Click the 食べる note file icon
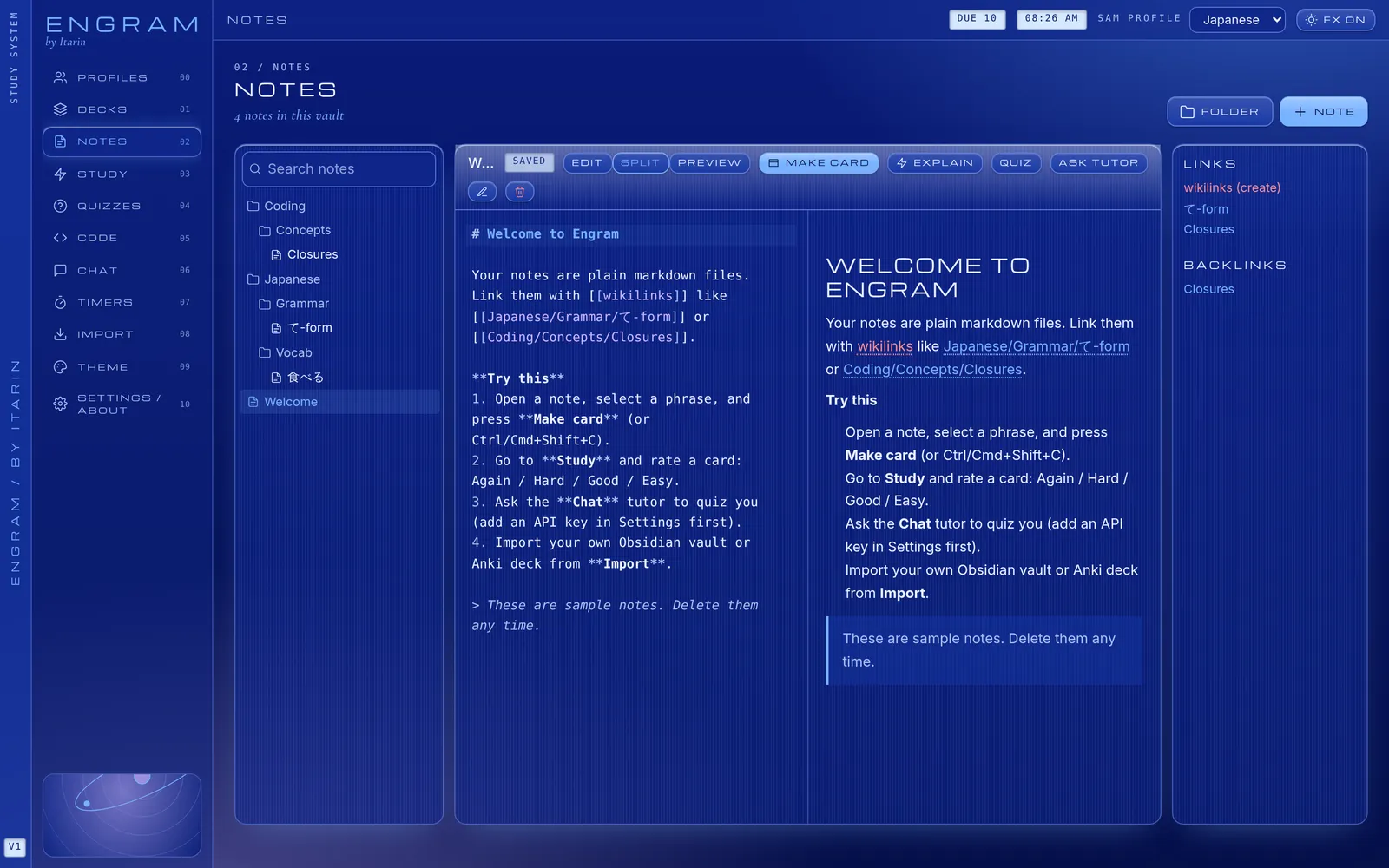 [x=276, y=378]
